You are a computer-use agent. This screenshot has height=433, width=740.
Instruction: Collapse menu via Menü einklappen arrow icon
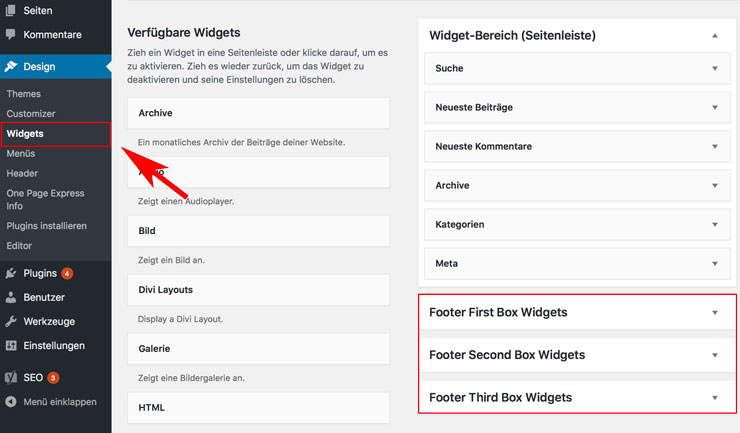point(10,401)
